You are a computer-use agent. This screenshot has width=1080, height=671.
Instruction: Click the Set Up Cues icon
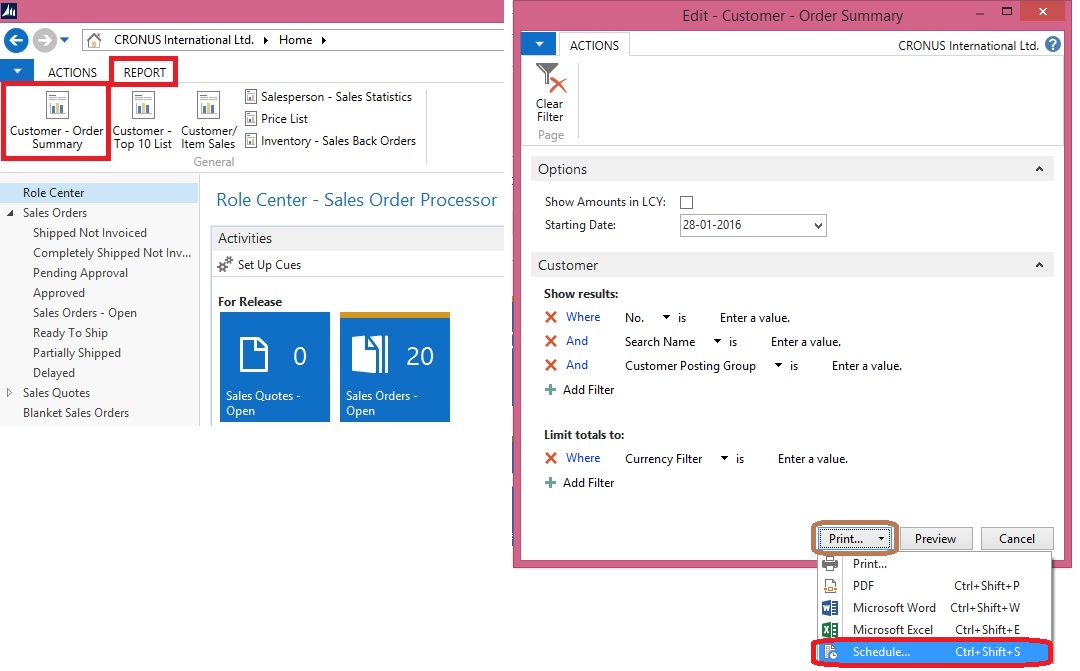point(225,265)
